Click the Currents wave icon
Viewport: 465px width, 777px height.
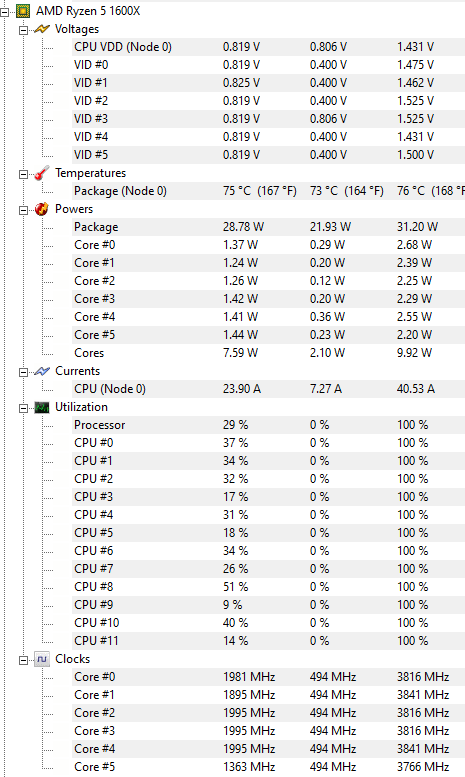[42, 371]
